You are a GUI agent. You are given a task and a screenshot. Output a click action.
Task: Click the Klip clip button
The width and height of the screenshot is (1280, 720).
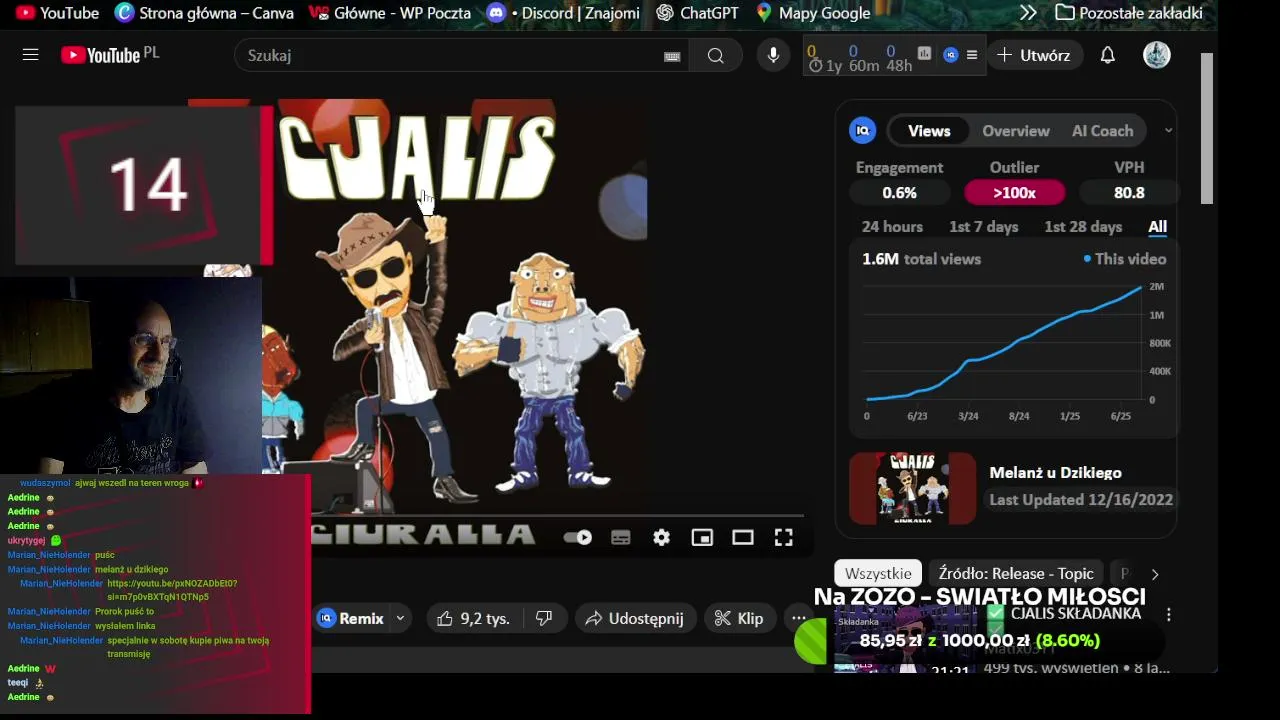[x=739, y=619]
